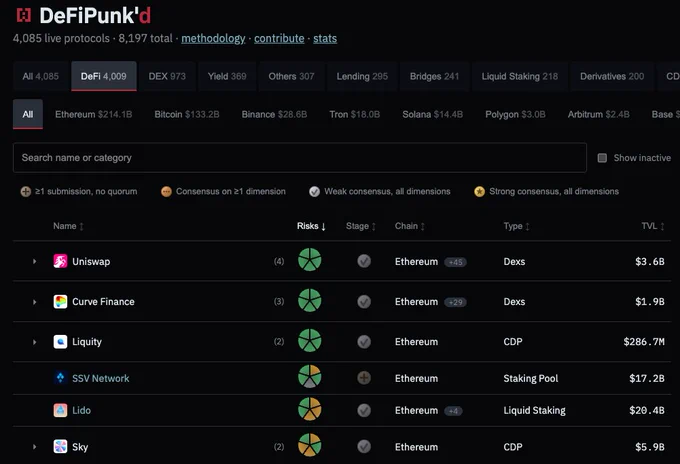Filter by Binance $28.6B chain
Viewport: 680px width, 464px height.
coord(274,114)
